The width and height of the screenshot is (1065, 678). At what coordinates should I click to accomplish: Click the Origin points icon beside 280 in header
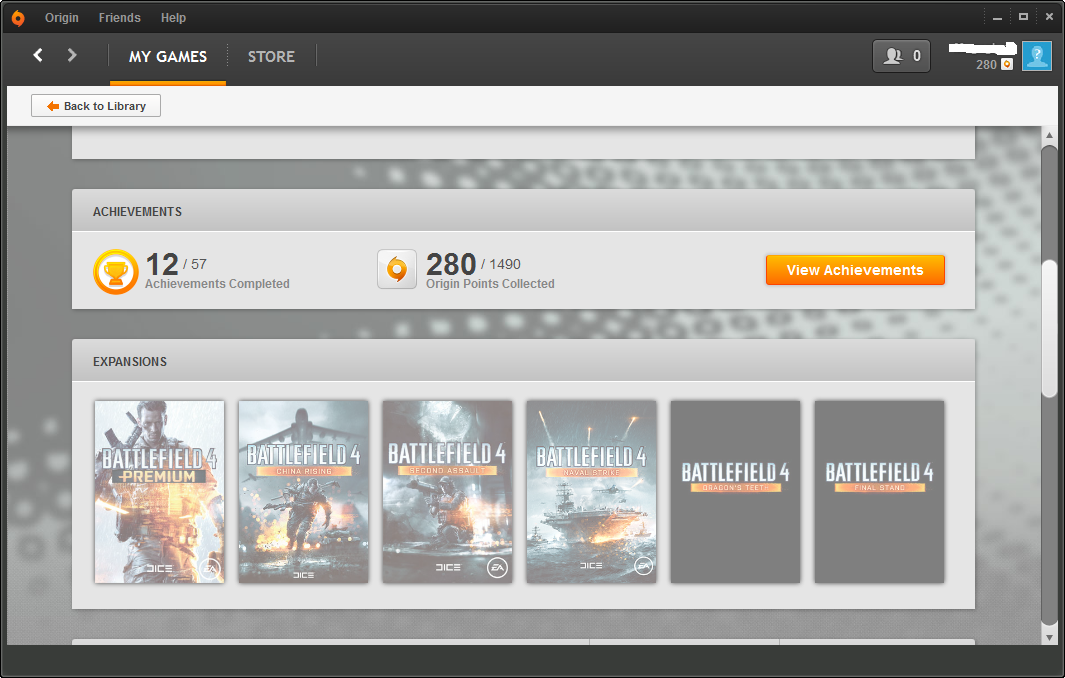[1007, 65]
